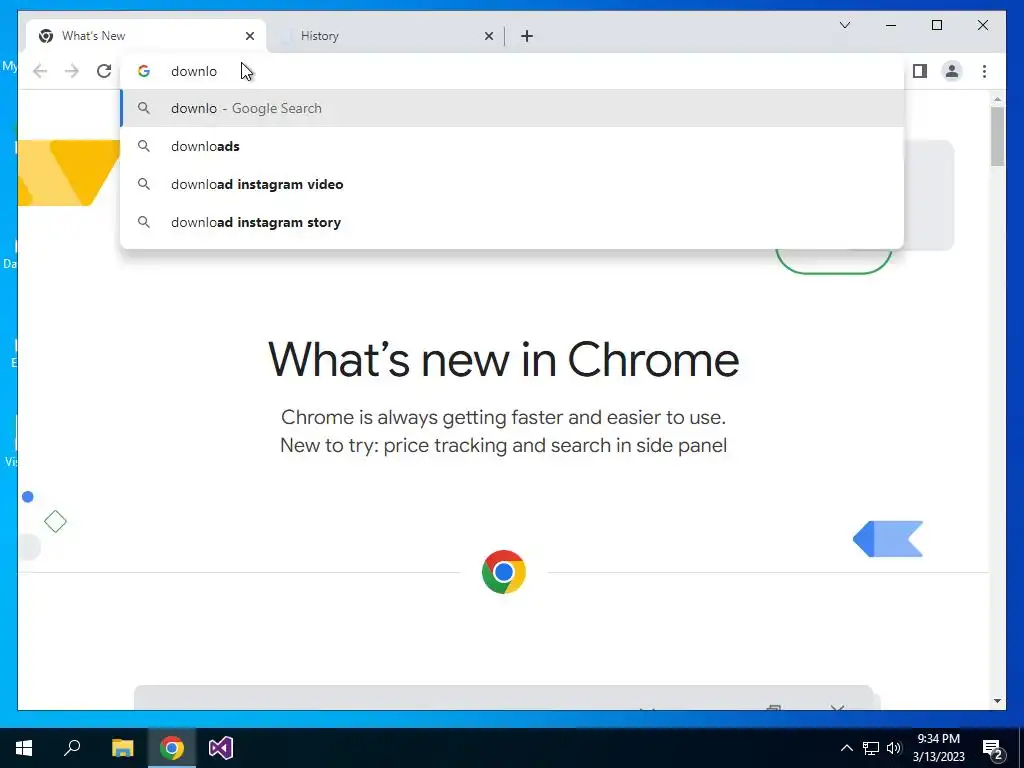The width and height of the screenshot is (1024, 768).
Task: Go forward to next page
Action: [x=72, y=71]
